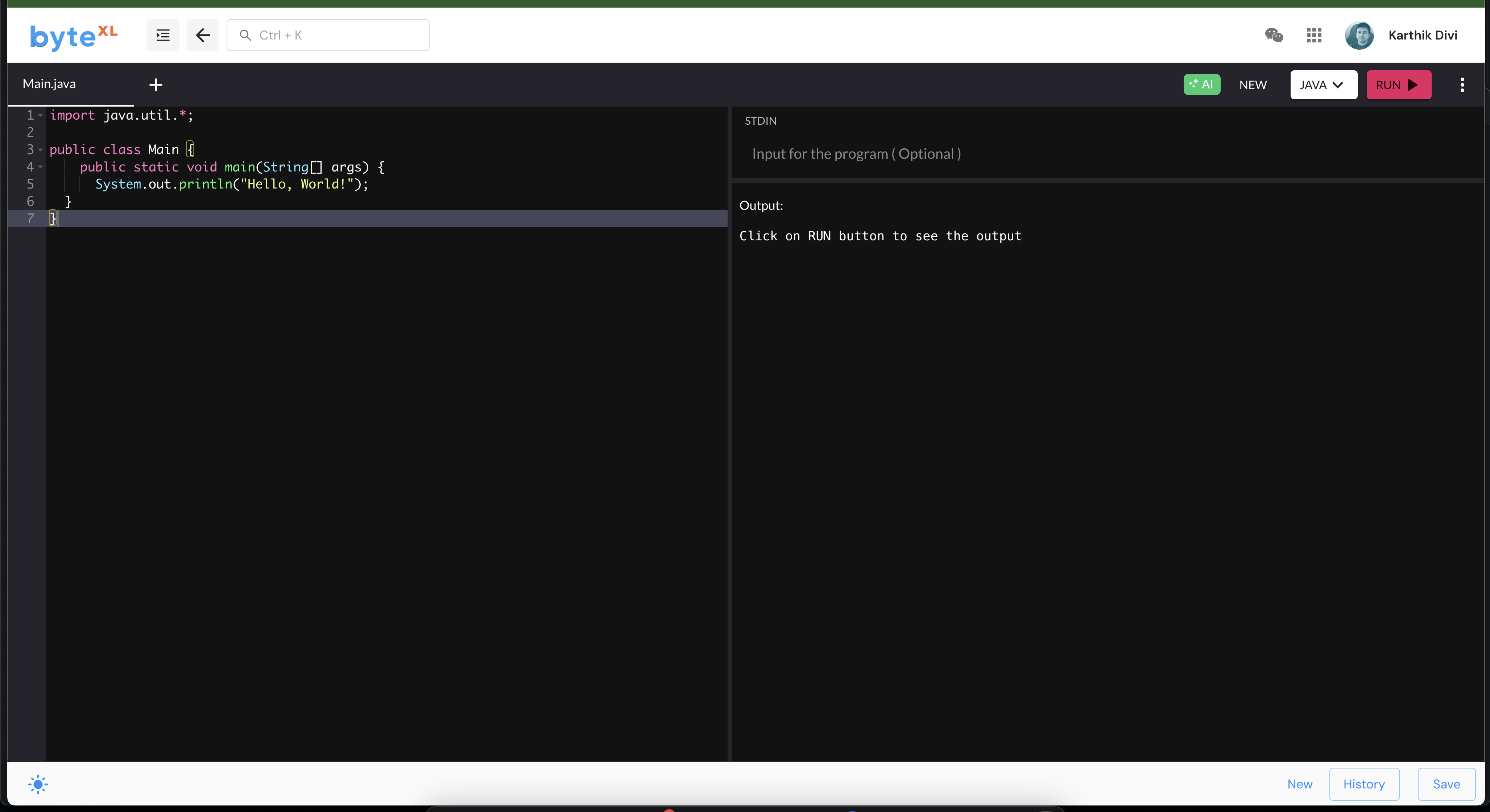Click the Save button
Screen dimensions: 1490x812
[x=1445, y=784]
